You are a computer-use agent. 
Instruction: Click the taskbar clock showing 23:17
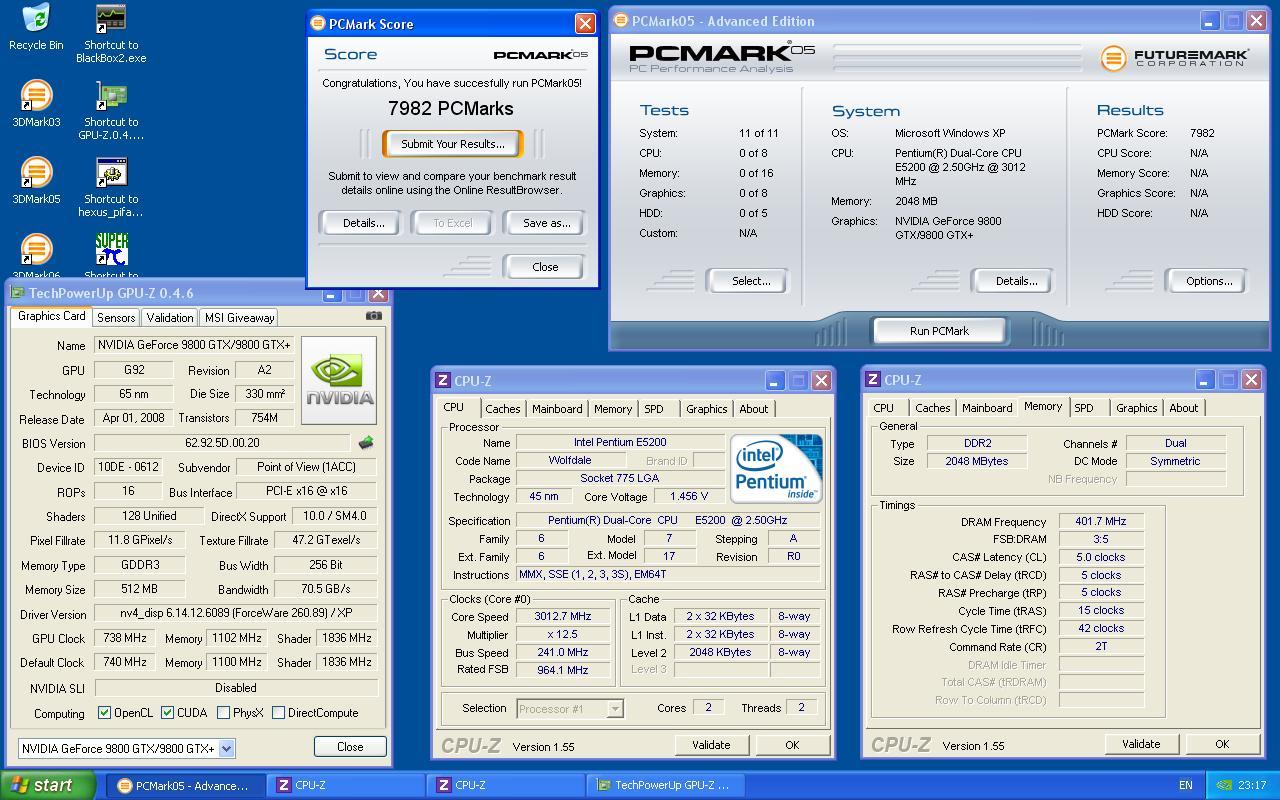pos(1252,785)
